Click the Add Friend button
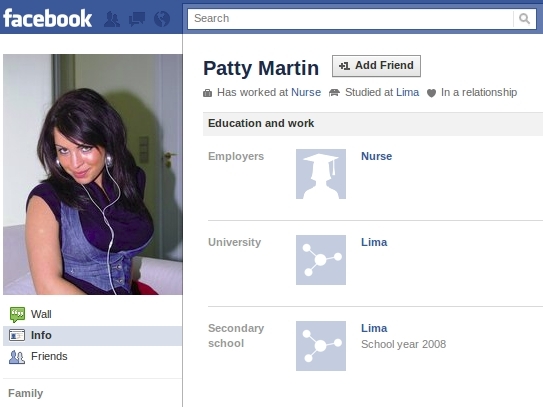This screenshot has width=543, height=407. pyautogui.click(x=376, y=66)
